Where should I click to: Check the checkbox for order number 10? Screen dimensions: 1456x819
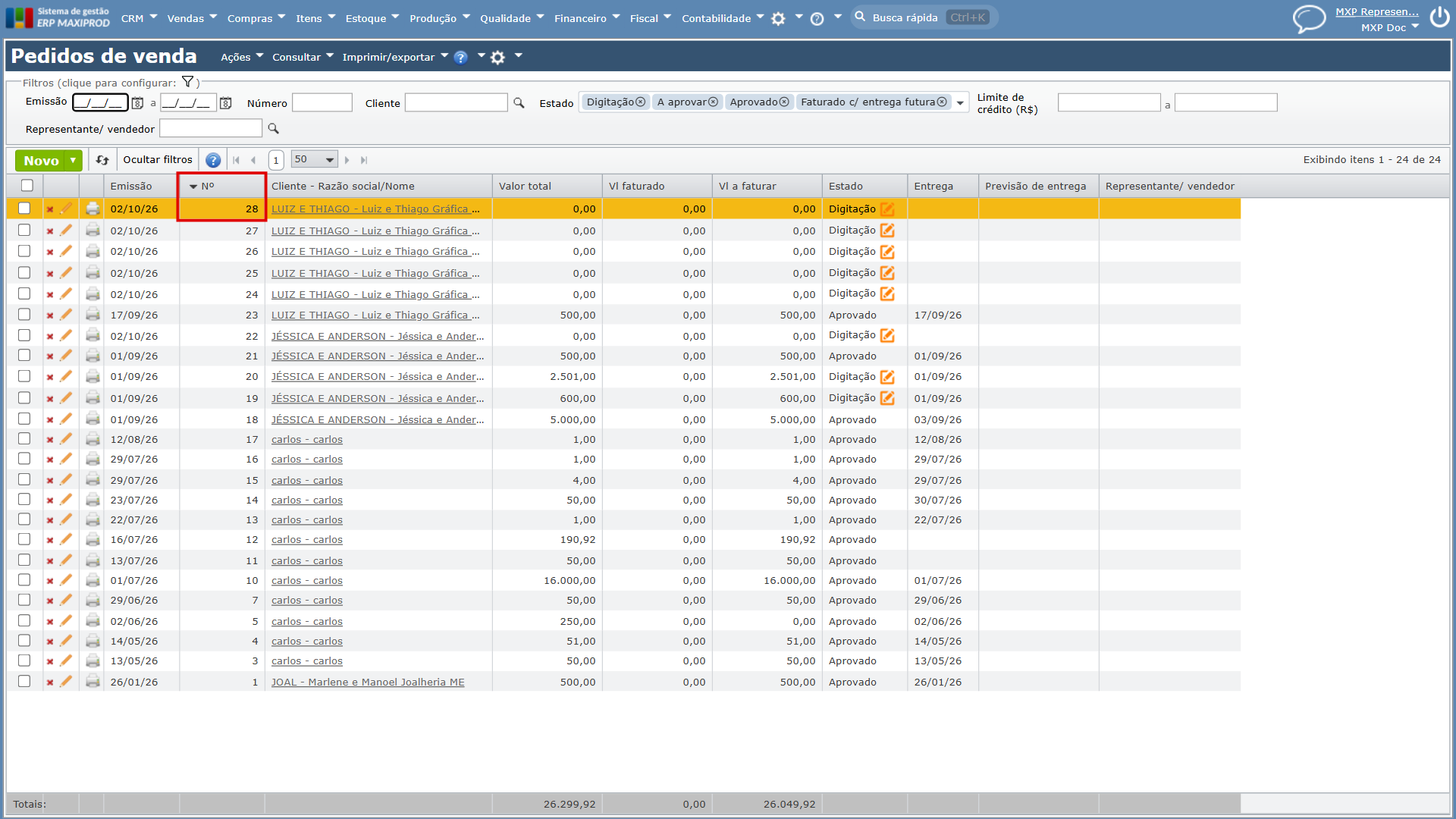(x=24, y=580)
